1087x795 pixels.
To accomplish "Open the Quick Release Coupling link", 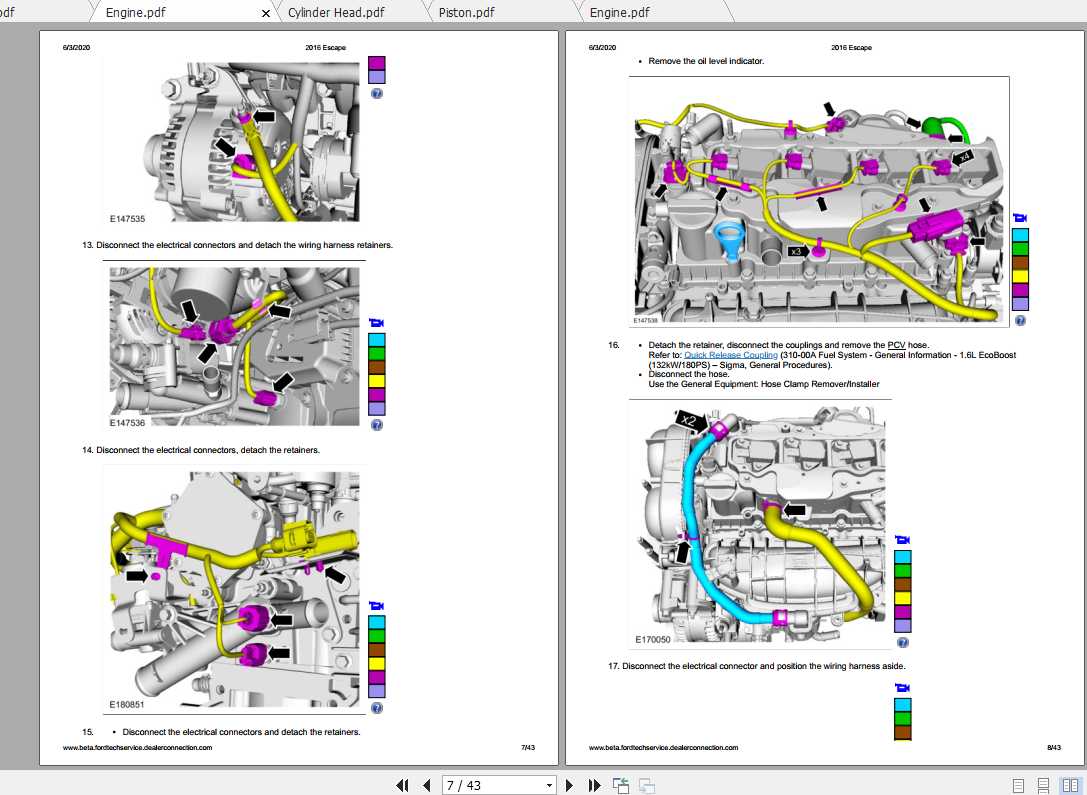I will [x=730, y=355].
